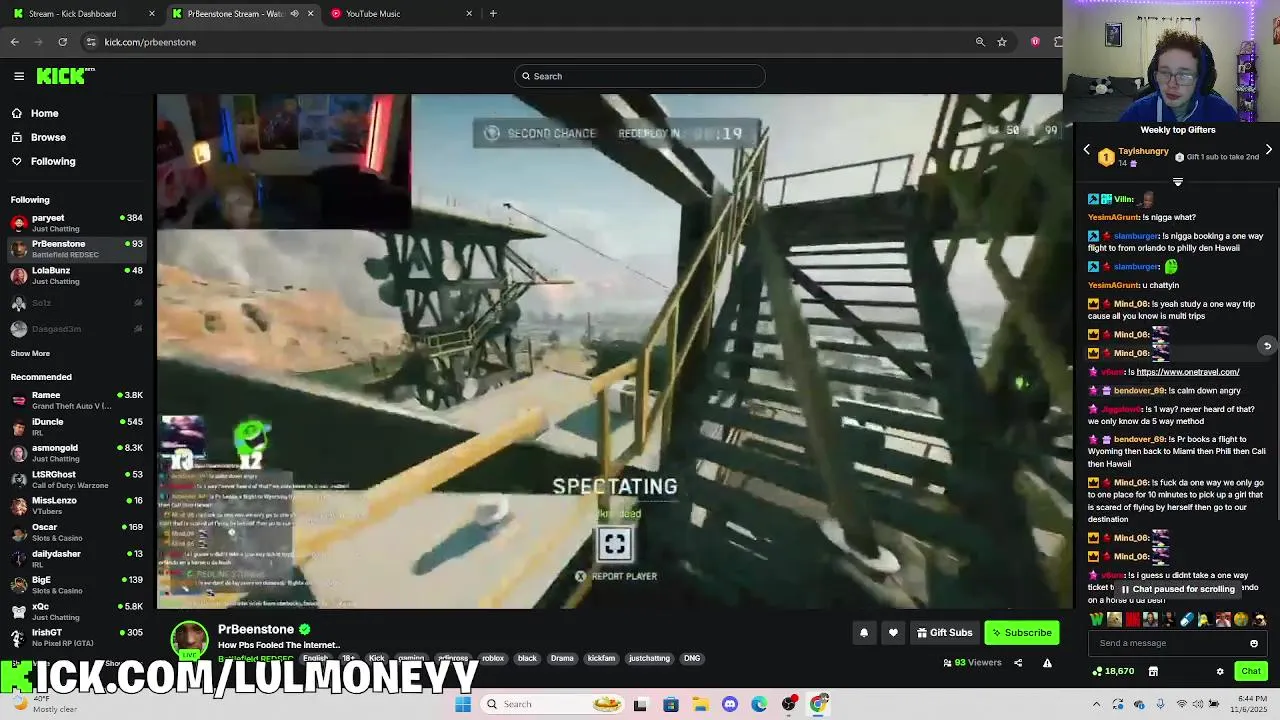
Task: Click Tayishungry top gifter name
Action: coord(1143,151)
